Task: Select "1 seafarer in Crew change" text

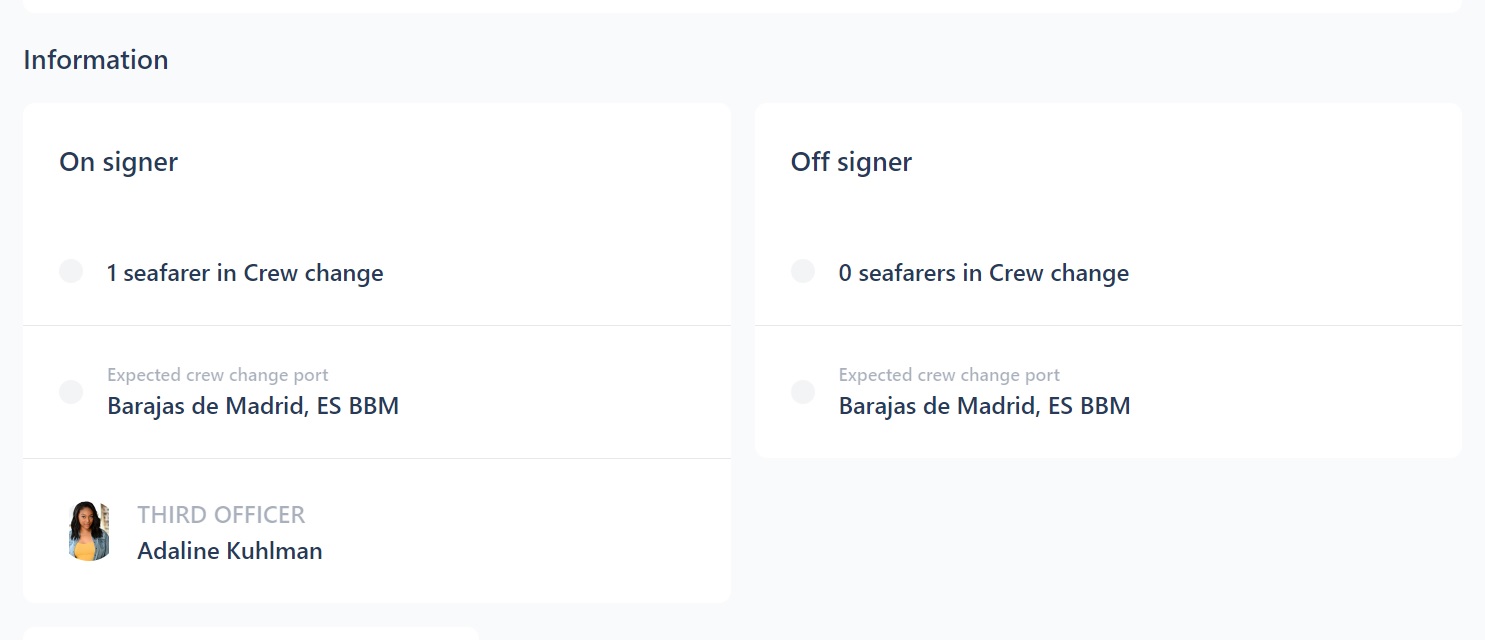Action: coord(245,273)
